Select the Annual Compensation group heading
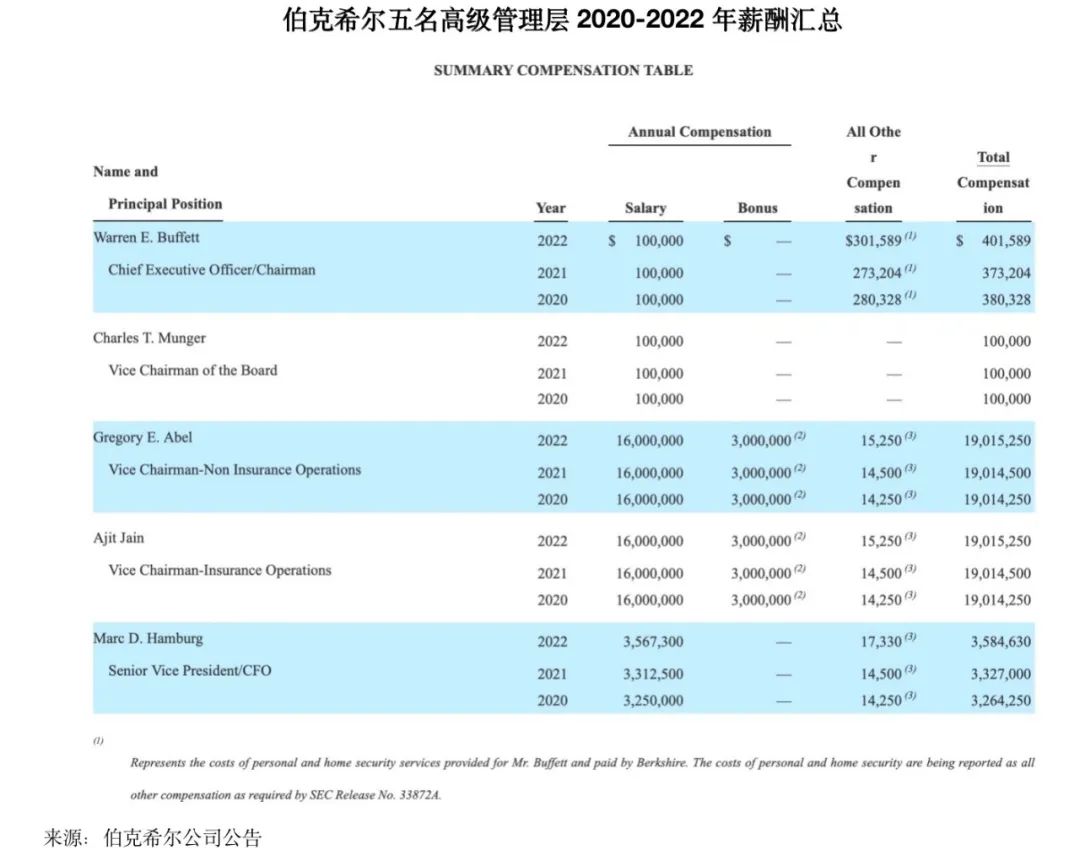This screenshot has width=1080, height=861. coord(699,131)
